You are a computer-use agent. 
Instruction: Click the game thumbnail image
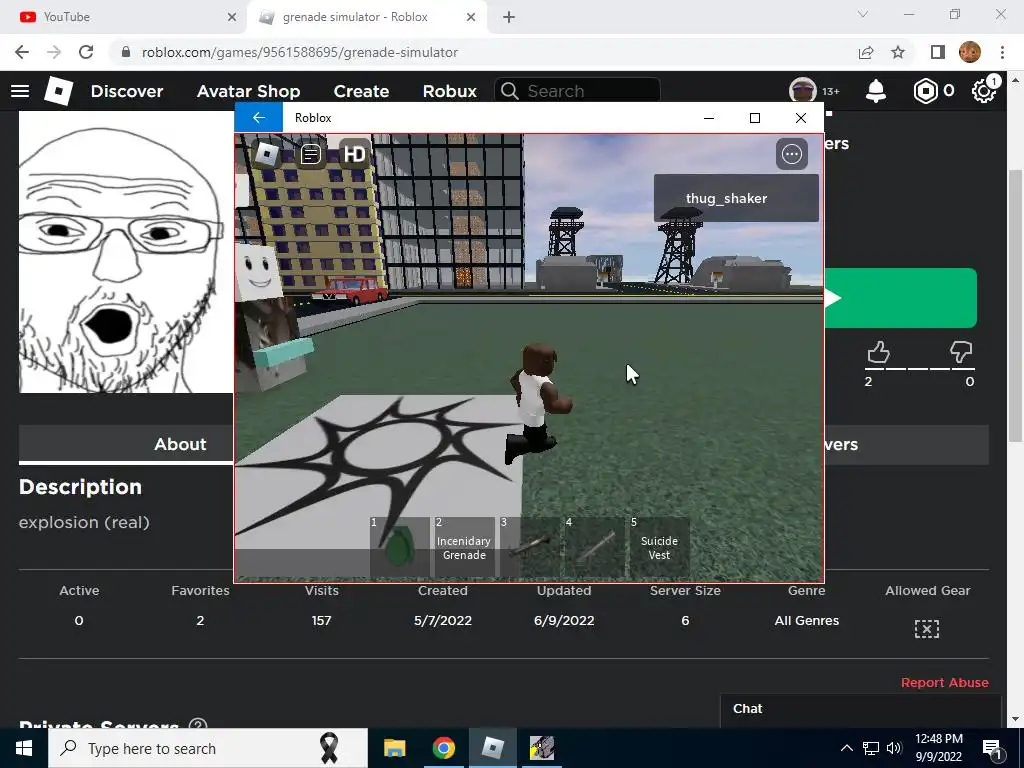click(x=125, y=252)
